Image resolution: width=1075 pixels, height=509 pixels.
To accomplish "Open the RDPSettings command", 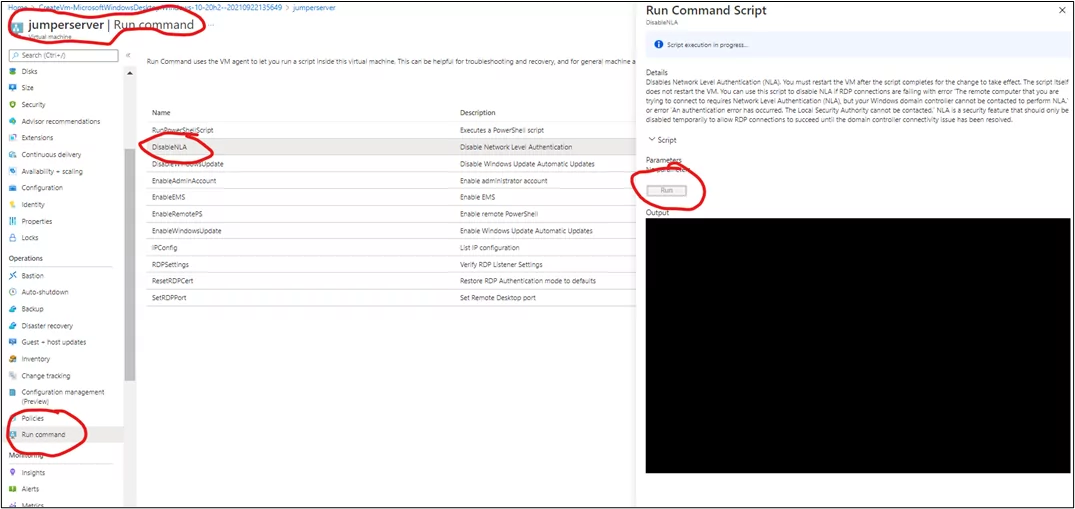I will [170, 264].
